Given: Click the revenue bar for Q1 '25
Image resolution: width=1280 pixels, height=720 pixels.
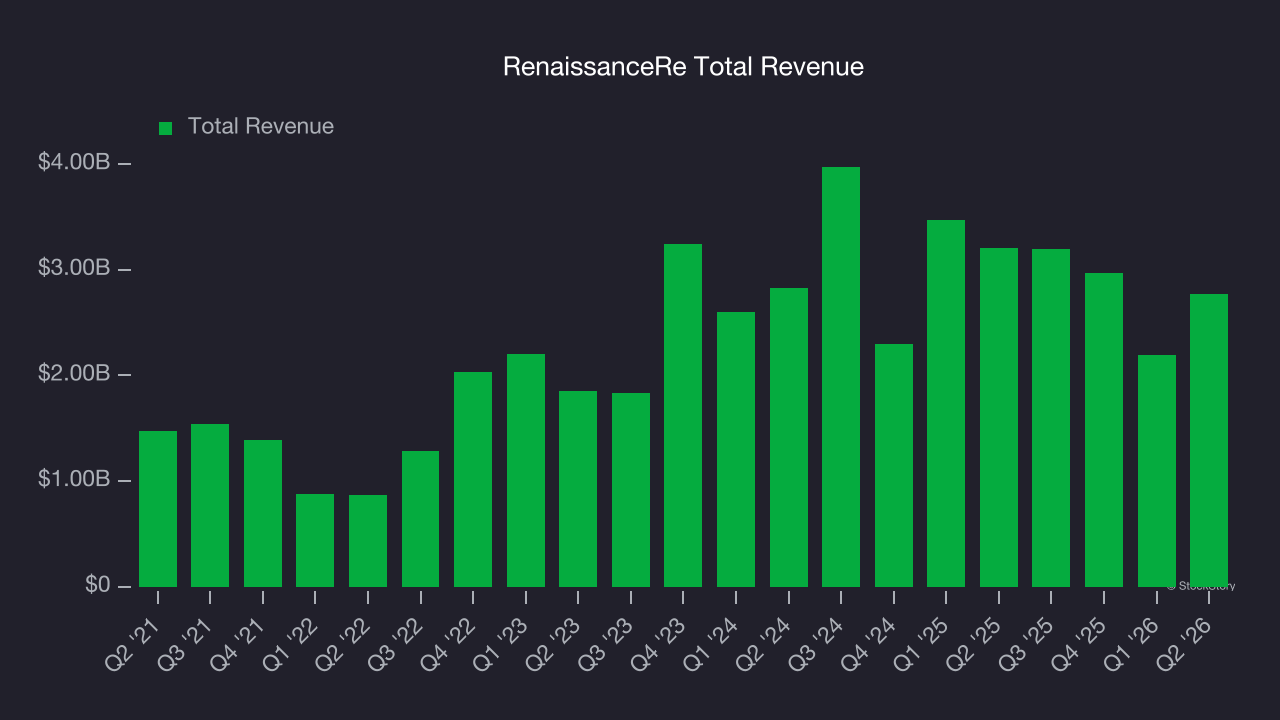Looking at the screenshot, I should (946, 403).
